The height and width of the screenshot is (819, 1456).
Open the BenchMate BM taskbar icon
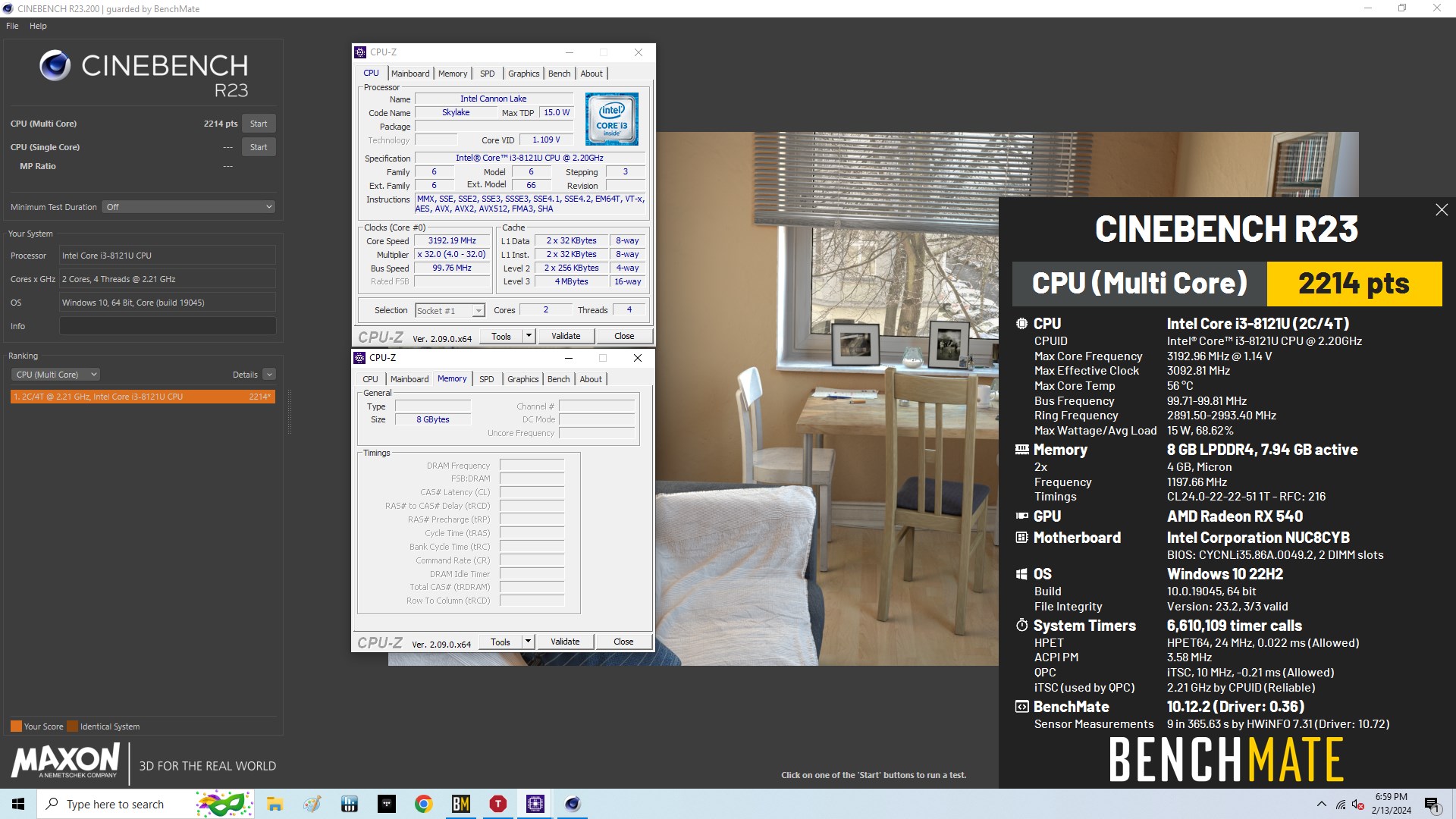pos(461,804)
